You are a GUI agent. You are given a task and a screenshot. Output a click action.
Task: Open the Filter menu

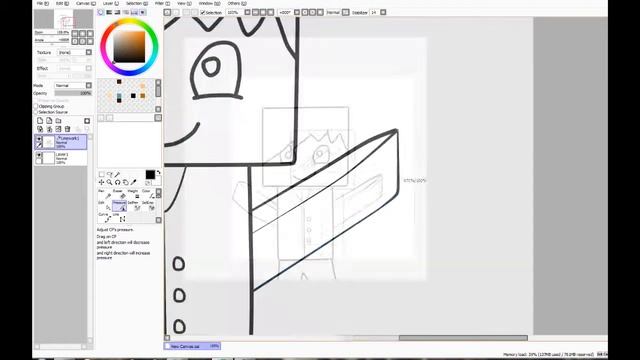click(x=162, y=3)
